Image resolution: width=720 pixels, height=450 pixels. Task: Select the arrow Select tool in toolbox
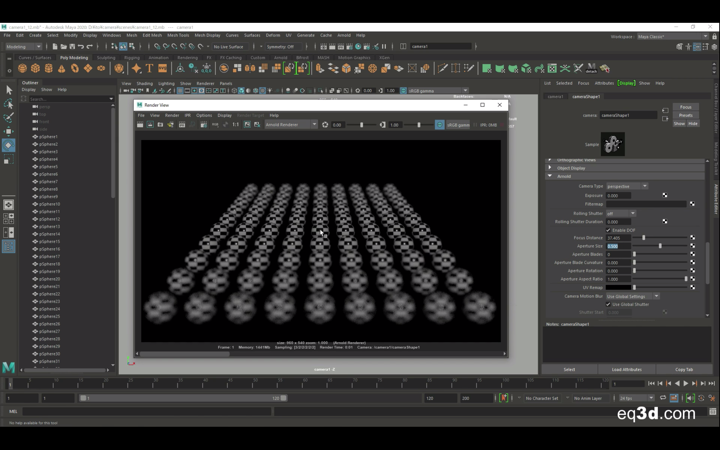[x=9, y=90]
